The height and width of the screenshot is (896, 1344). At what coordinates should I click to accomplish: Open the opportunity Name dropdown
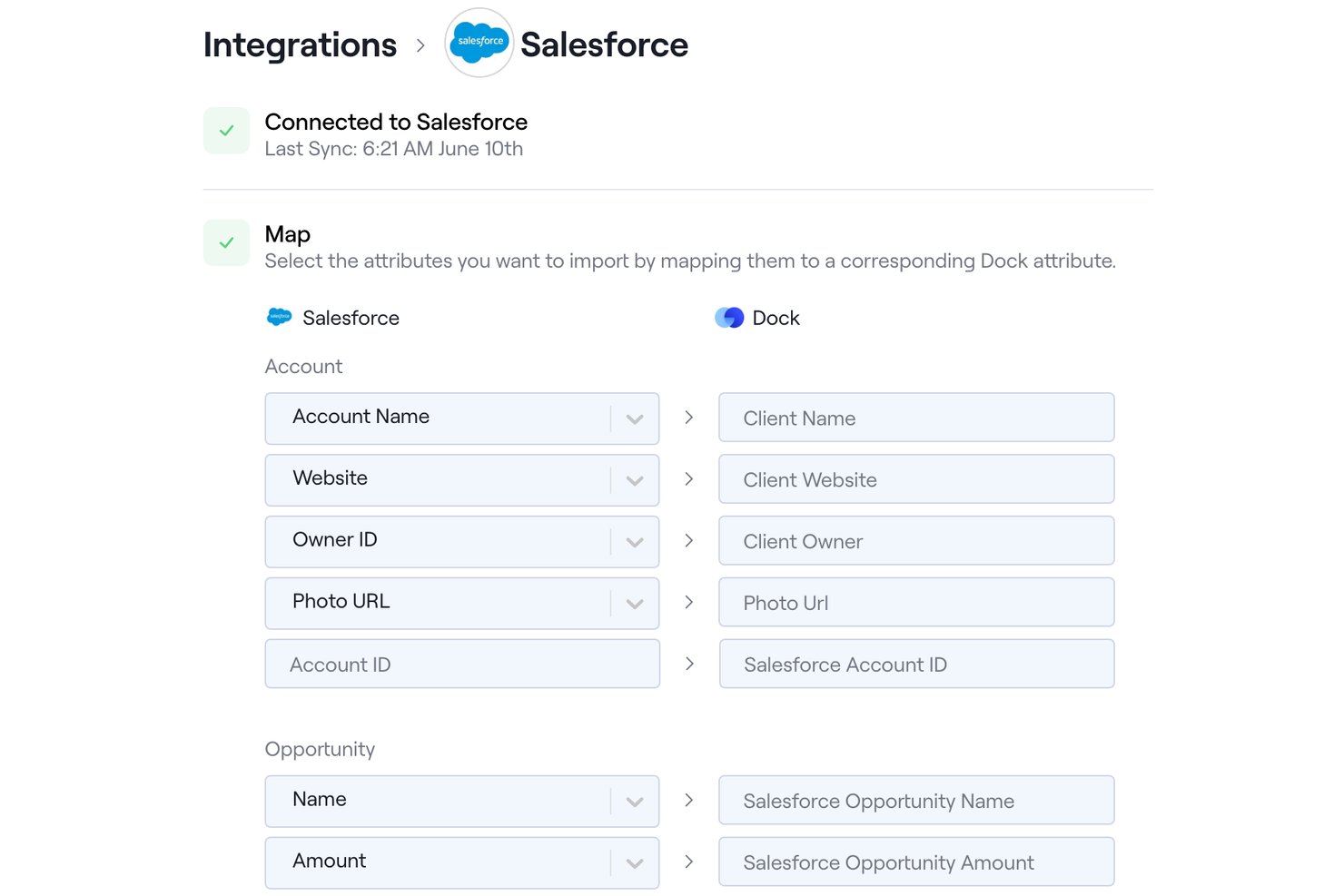tap(461, 801)
